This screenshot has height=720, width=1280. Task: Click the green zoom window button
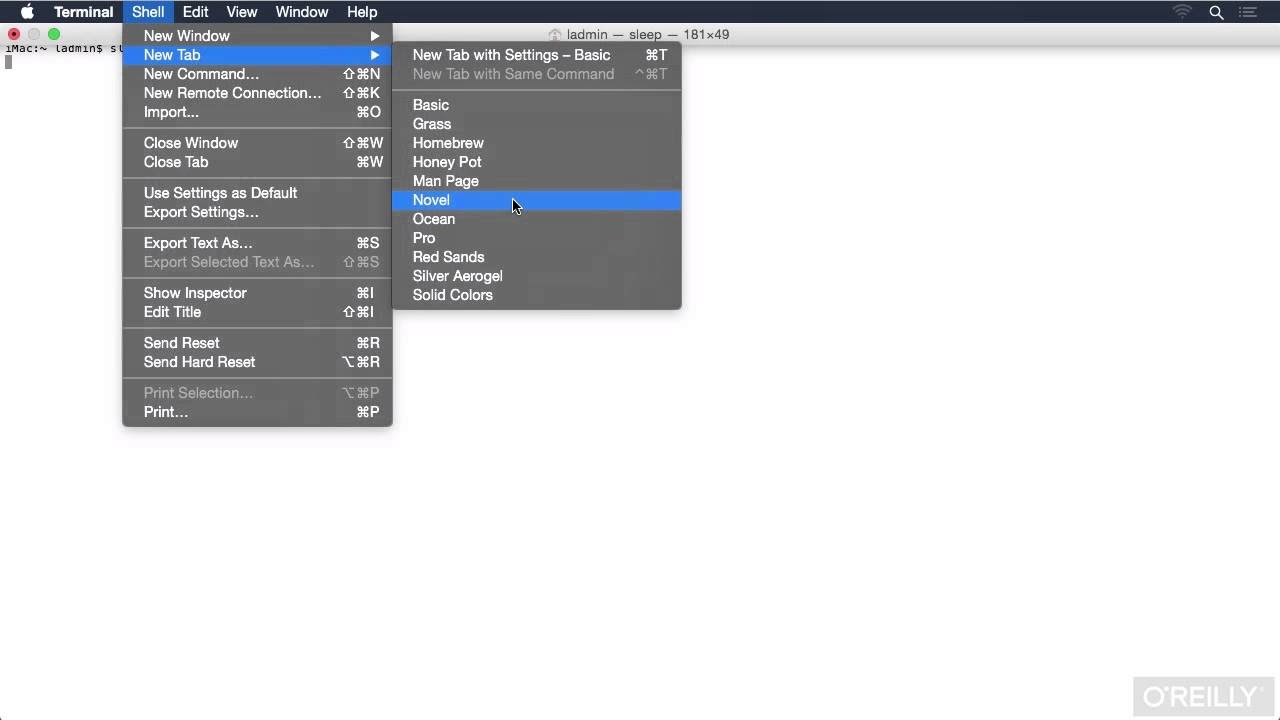pos(54,34)
